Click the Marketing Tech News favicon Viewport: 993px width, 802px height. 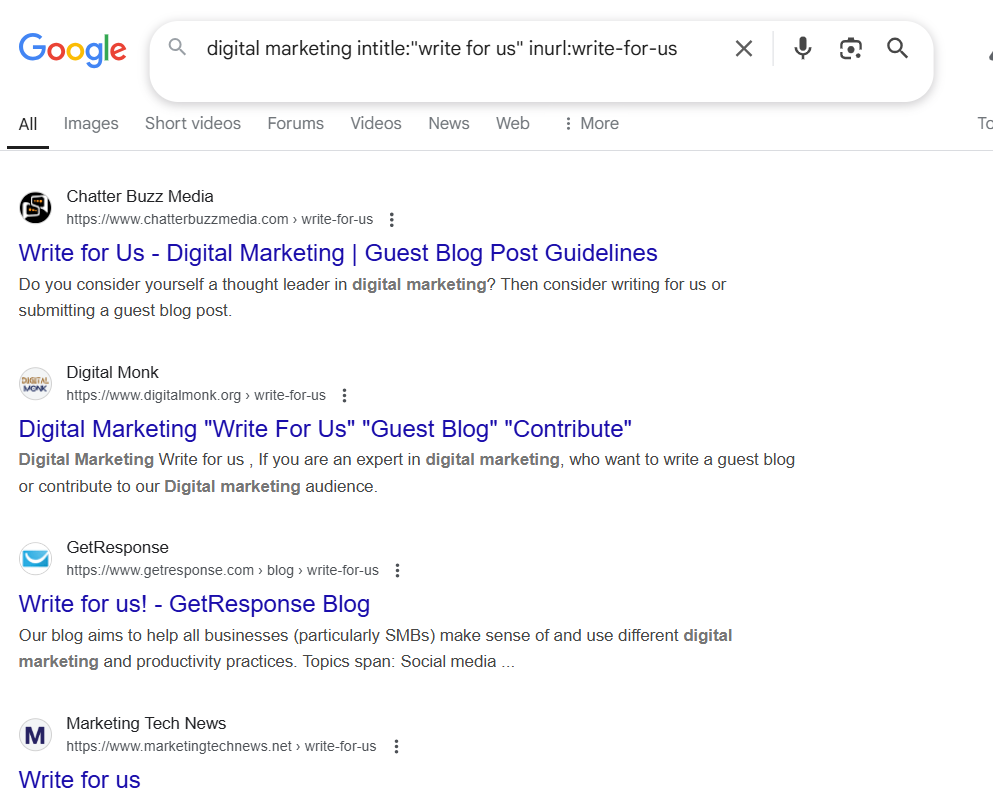35,734
